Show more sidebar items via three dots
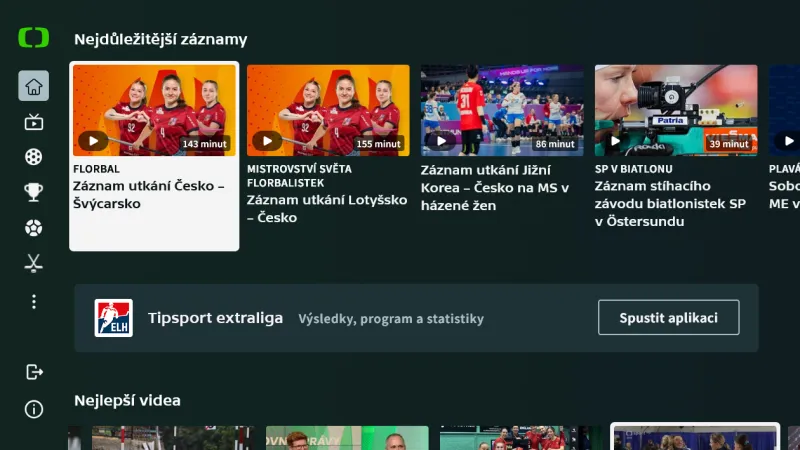Viewport: 800px width, 450px height. tap(34, 302)
